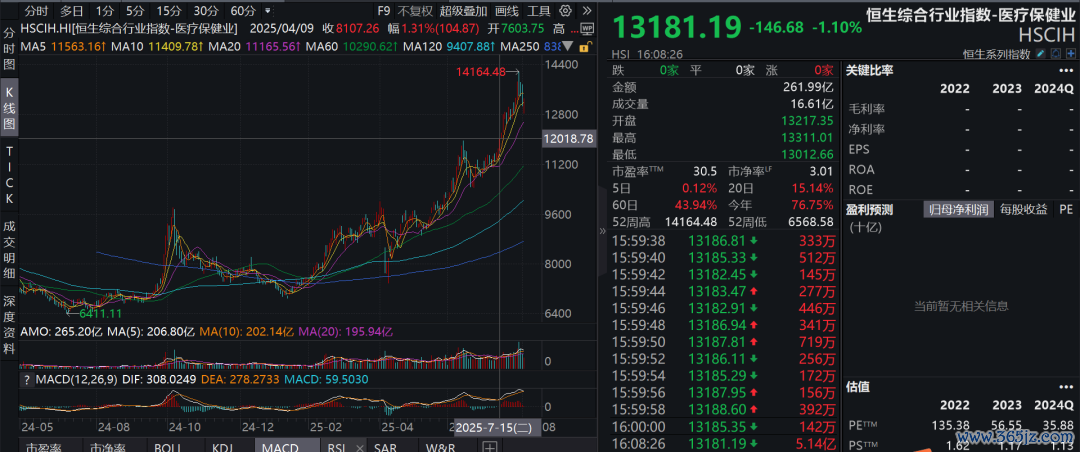Click the 市盈率 30.5 value
1080x452 pixels.
coord(705,172)
